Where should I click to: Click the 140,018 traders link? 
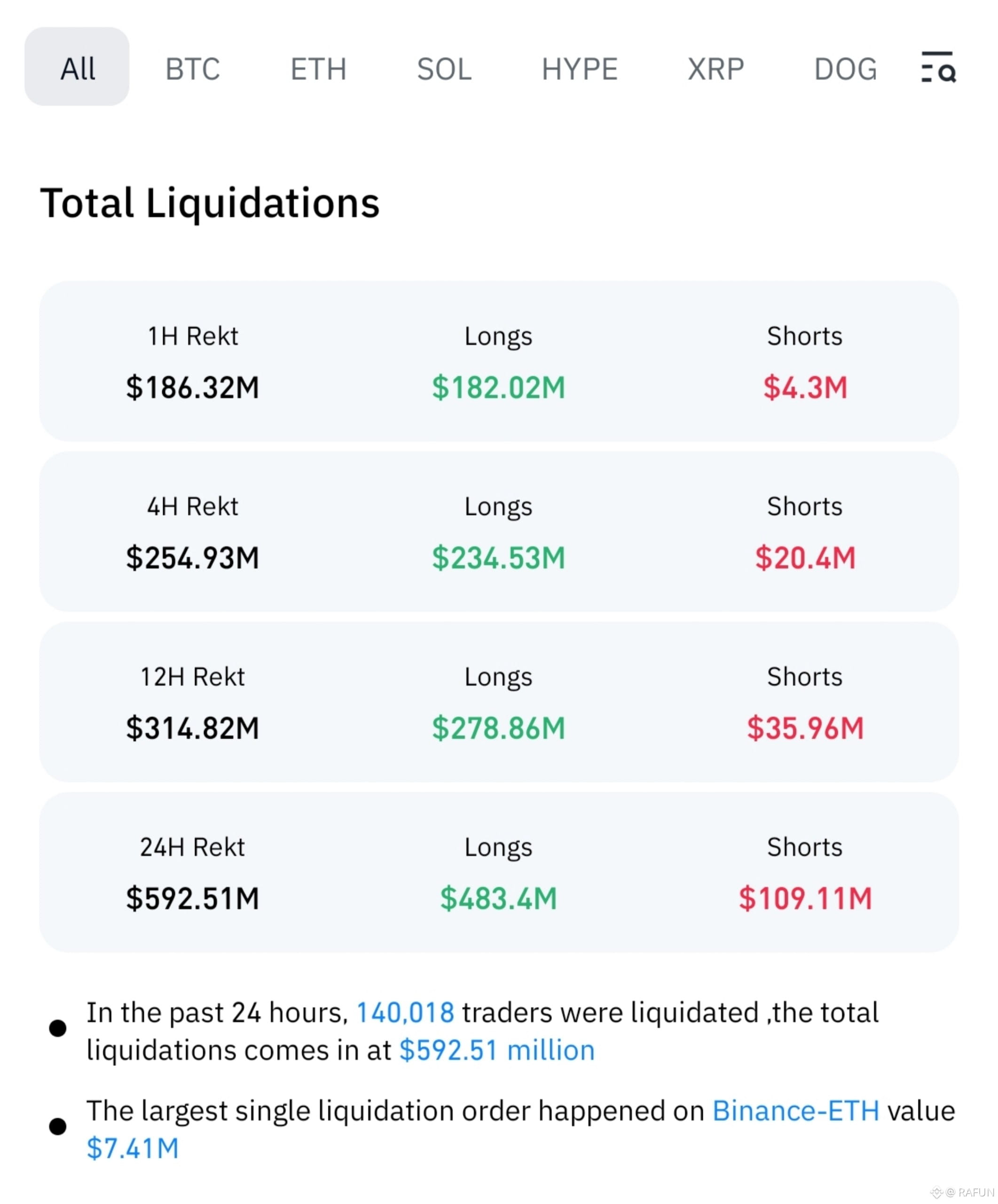(x=405, y=1013)
